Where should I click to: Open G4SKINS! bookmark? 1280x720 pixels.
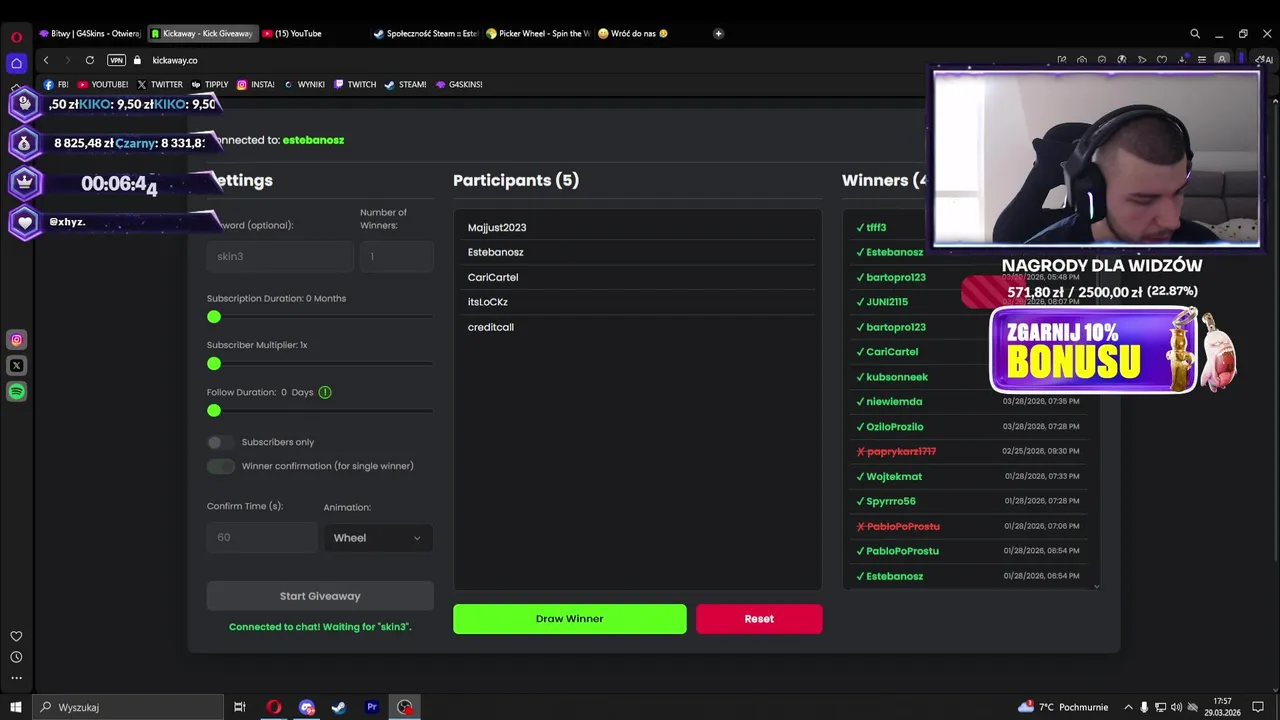click(459, 85)
